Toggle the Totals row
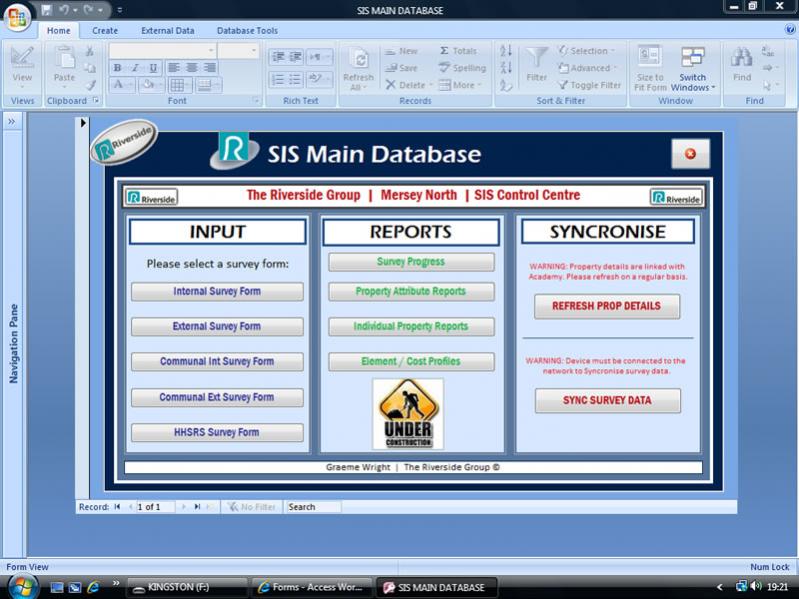The image size is (799, 599). pyautogui.click(x=458, y=51)
